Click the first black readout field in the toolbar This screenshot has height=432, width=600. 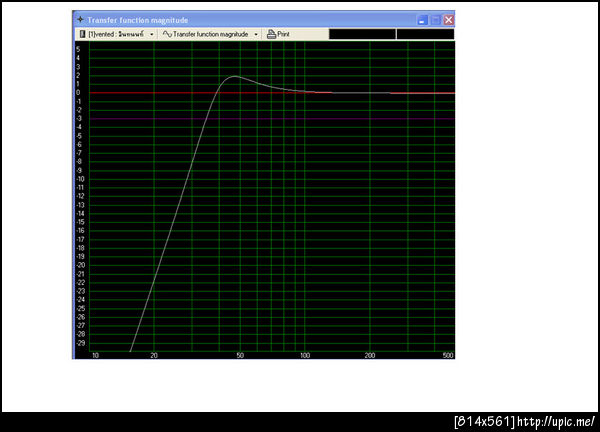point(362,34)
